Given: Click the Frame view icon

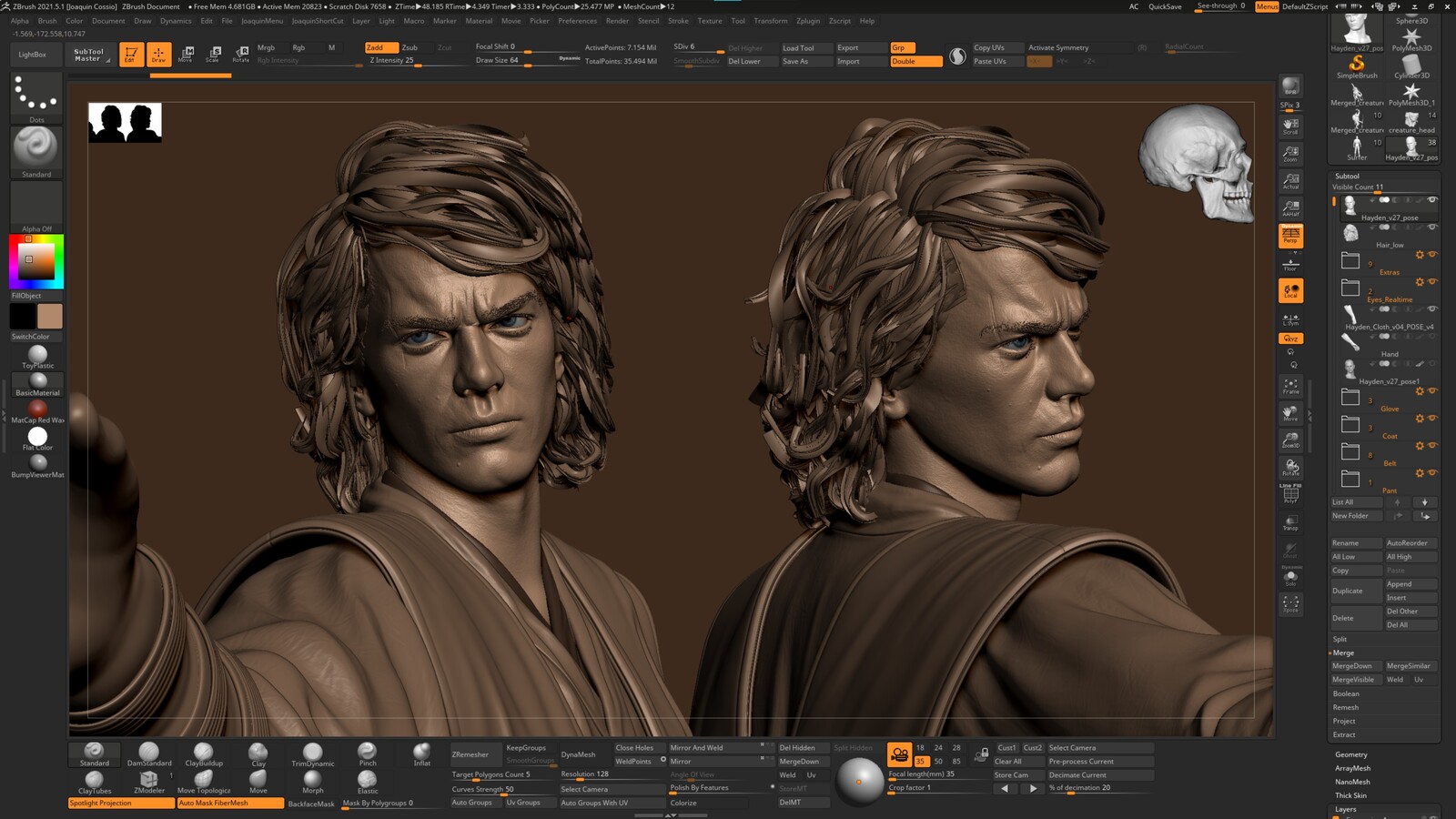Looking at the screenshot, I should click(x=1290, y=386).
